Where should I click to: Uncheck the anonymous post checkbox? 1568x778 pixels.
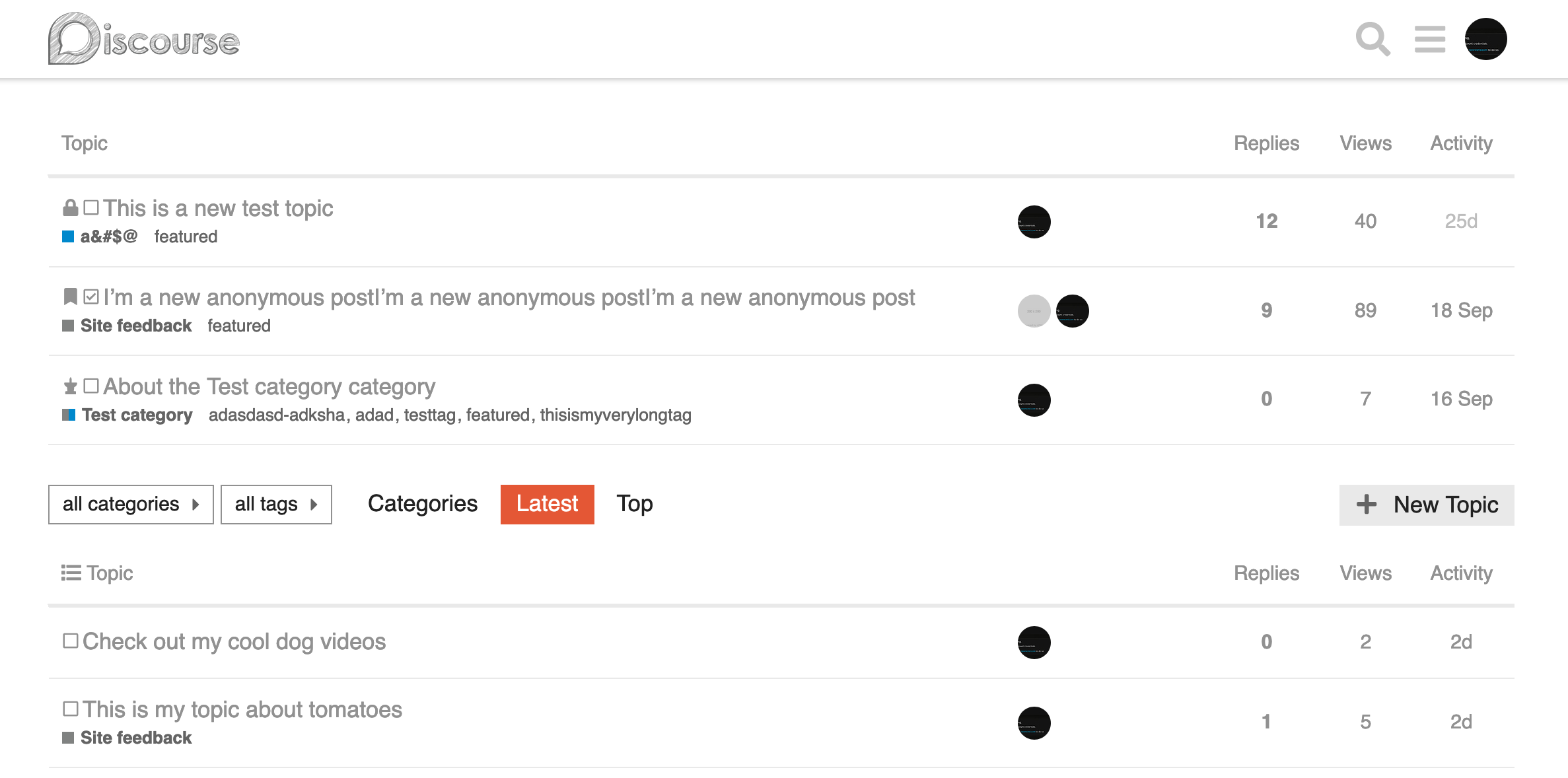(91, 297)
